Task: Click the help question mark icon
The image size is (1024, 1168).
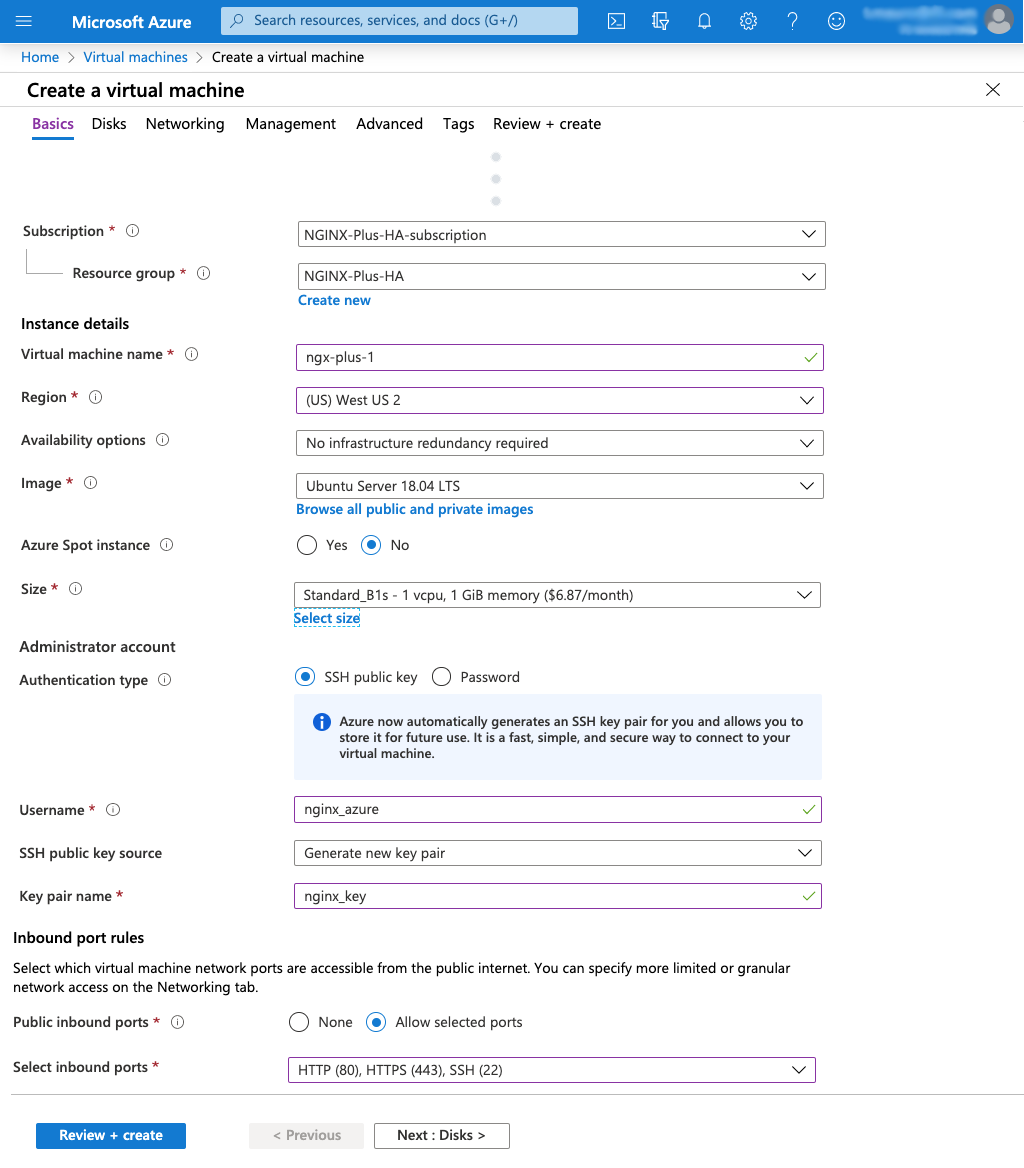Action: pyautogui.click(x=792, y=20)
